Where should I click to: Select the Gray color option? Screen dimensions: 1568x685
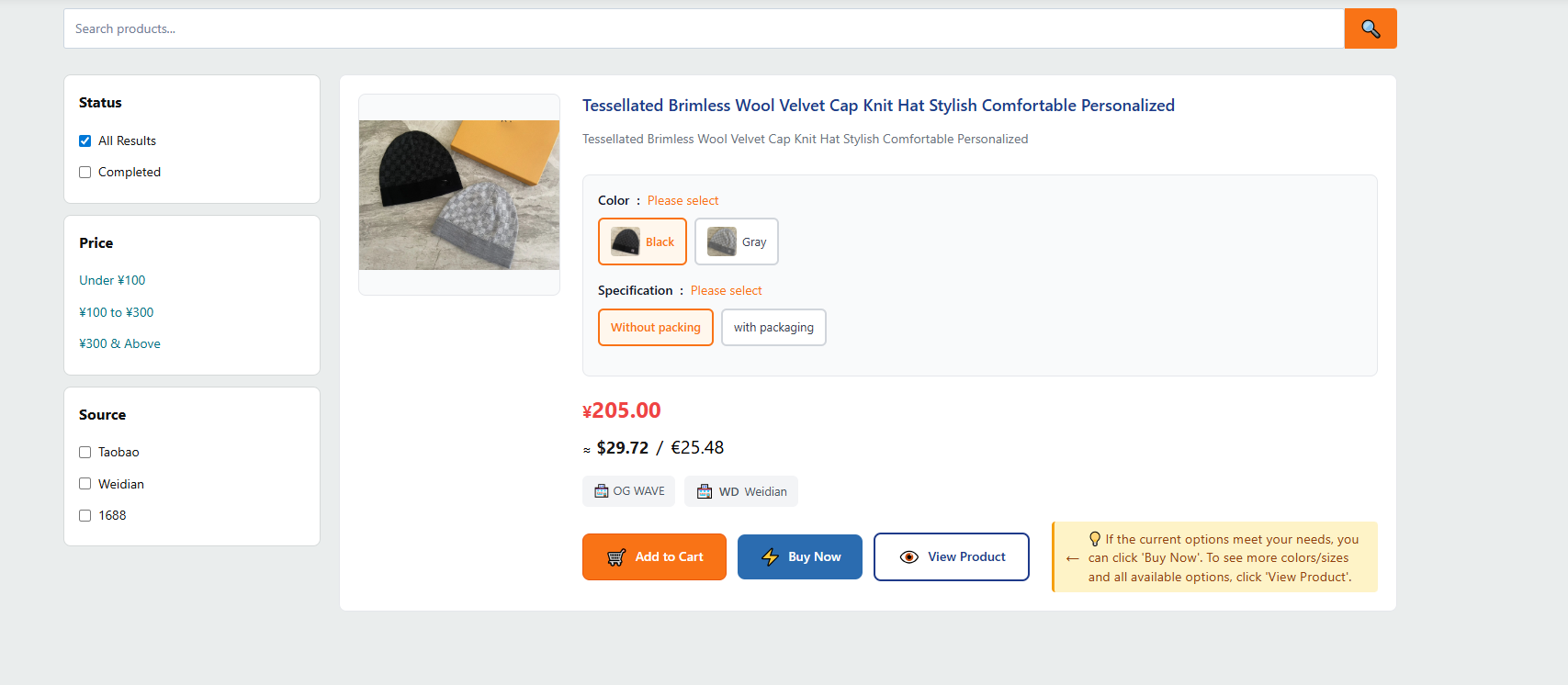click(737, 241)
